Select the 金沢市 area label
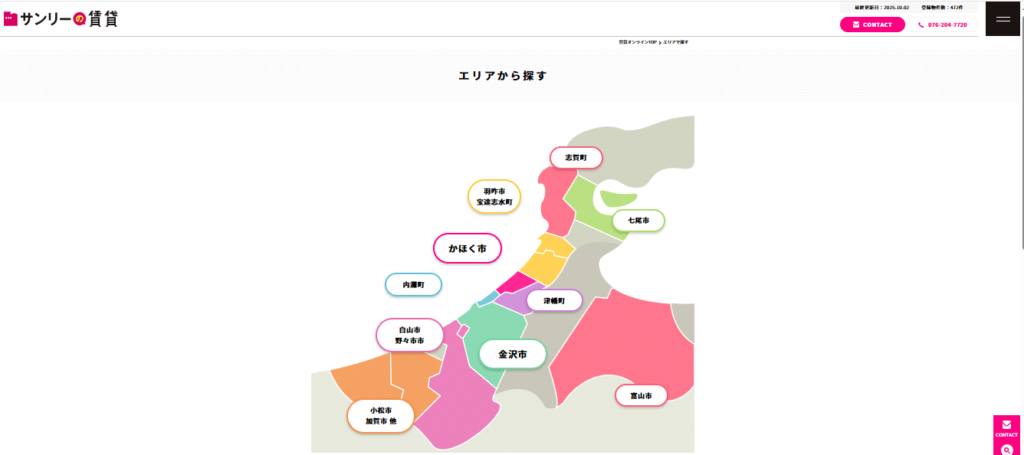This screenshot has width=1024, height=455. [x=512, y=354]
